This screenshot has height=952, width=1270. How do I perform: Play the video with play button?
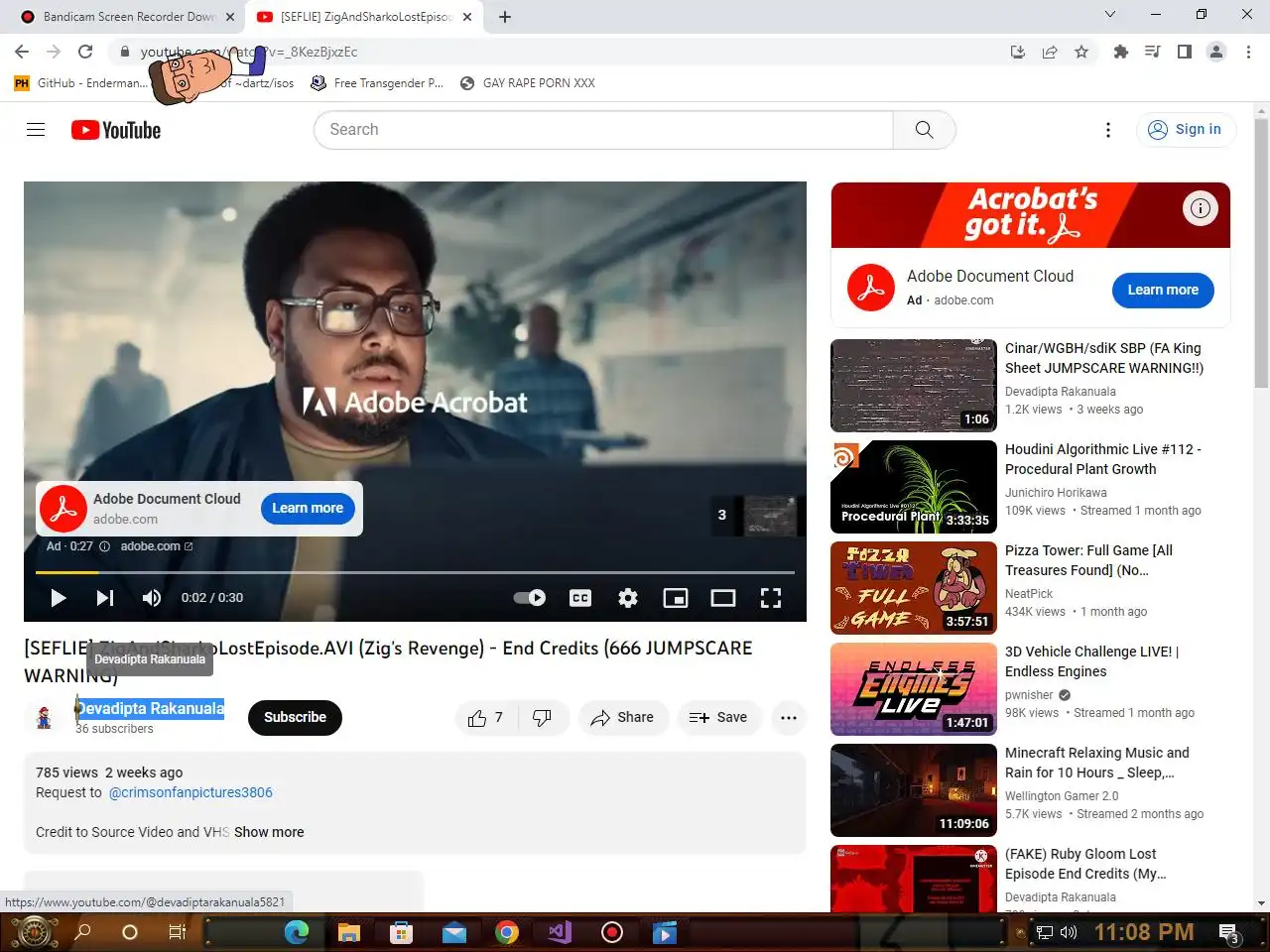pyautogui.click(x=58, y=598)
